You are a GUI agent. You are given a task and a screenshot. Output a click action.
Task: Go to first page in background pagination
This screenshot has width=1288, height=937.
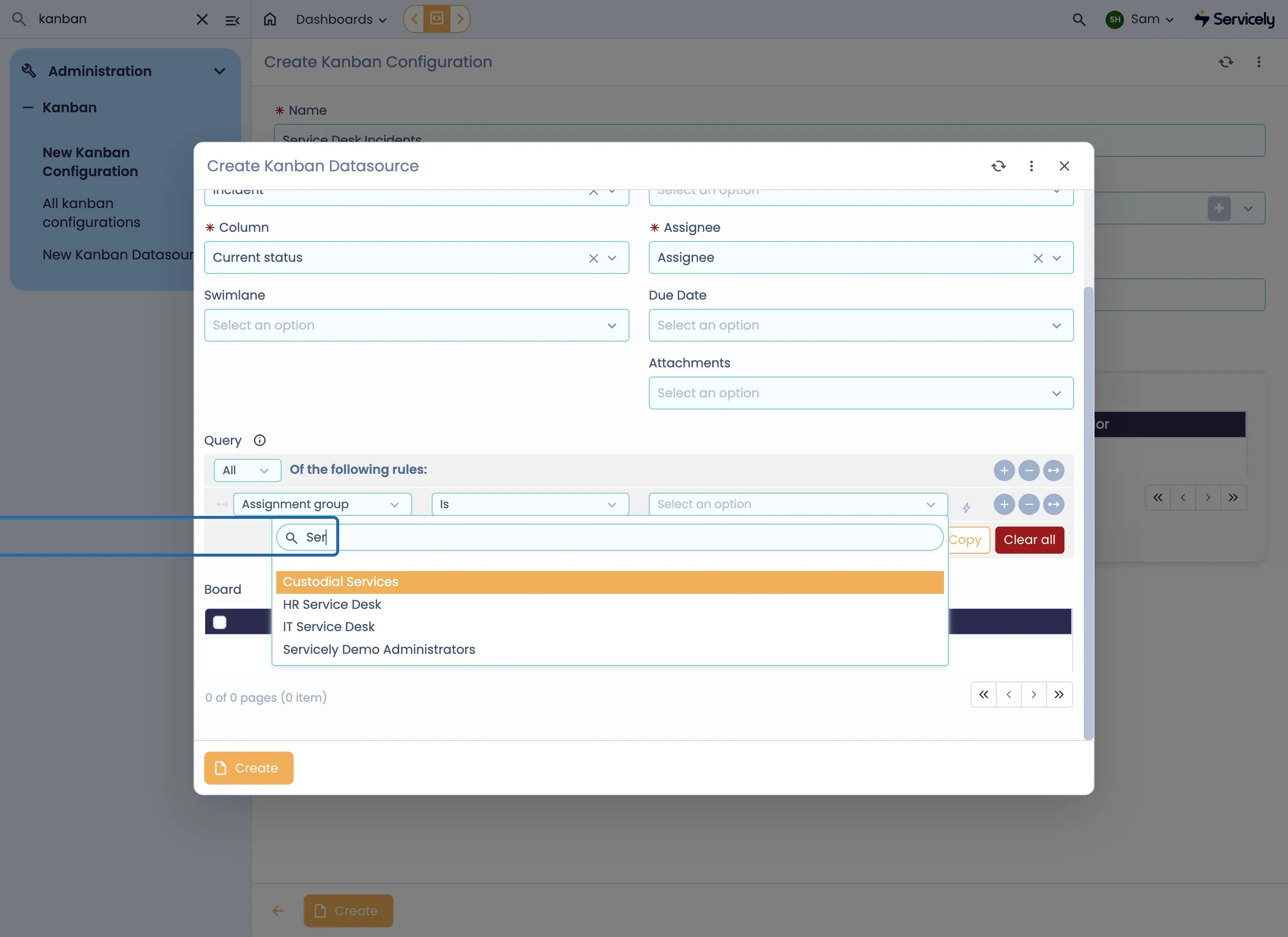[1158, 498]
